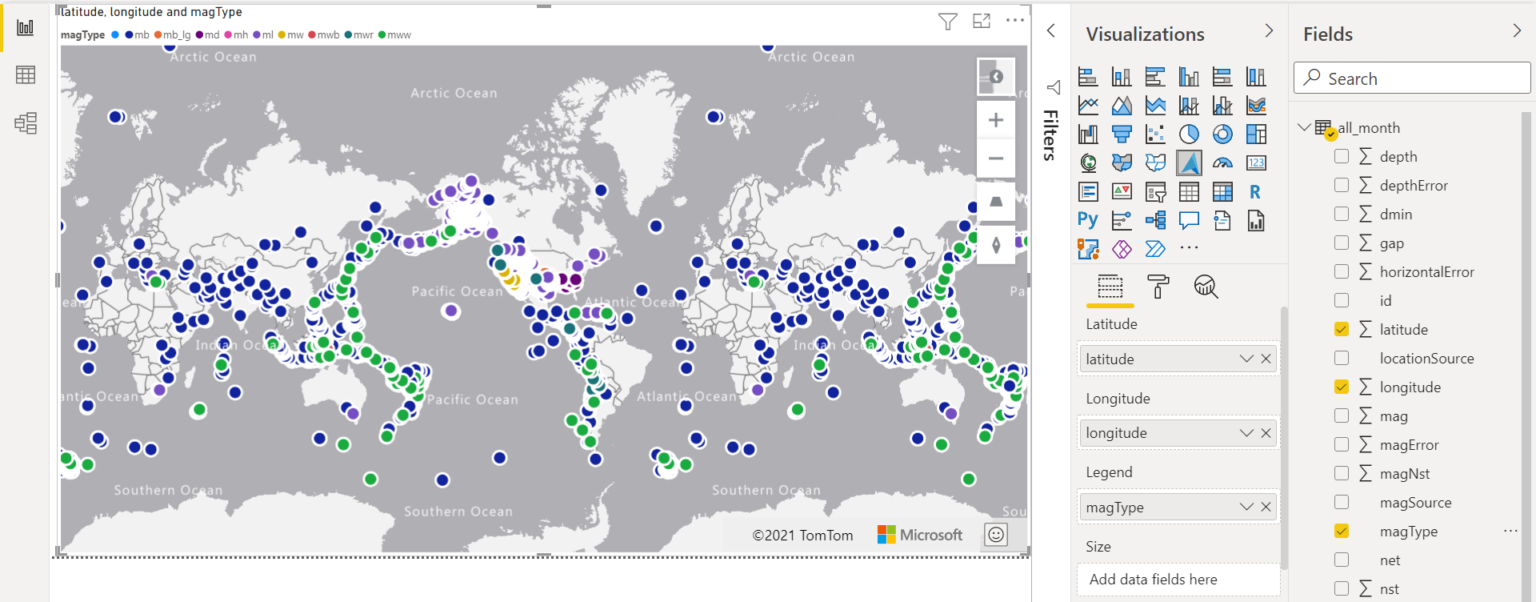Select the slicer visualization icon

point(1154,191)
